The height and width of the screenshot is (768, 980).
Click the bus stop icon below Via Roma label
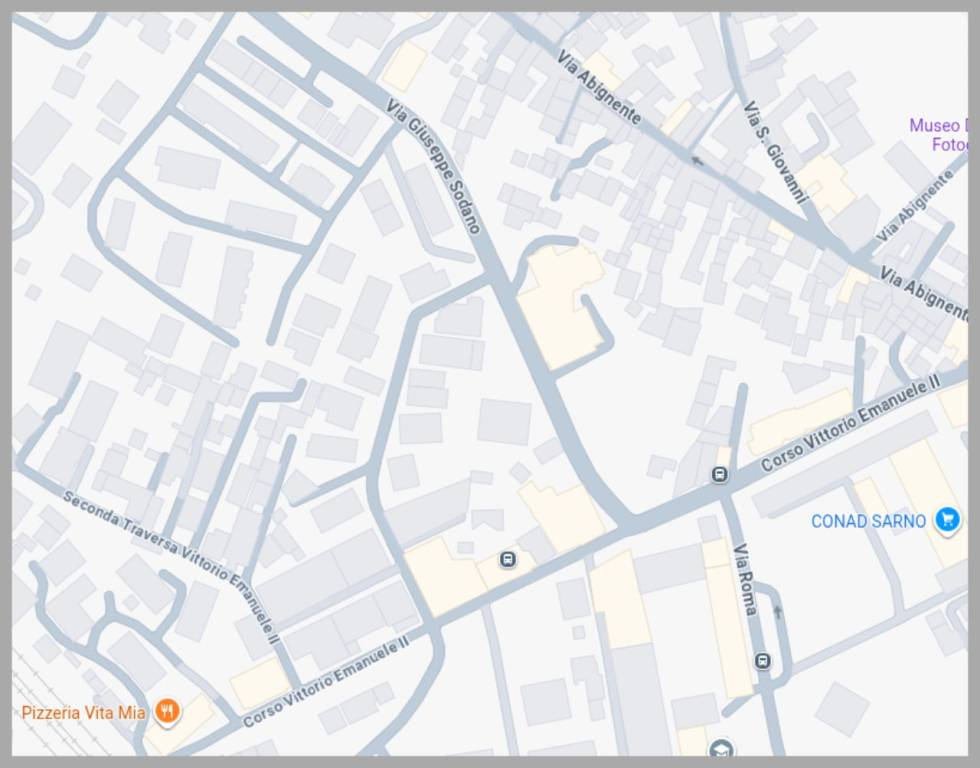click(x=762, y=661)
